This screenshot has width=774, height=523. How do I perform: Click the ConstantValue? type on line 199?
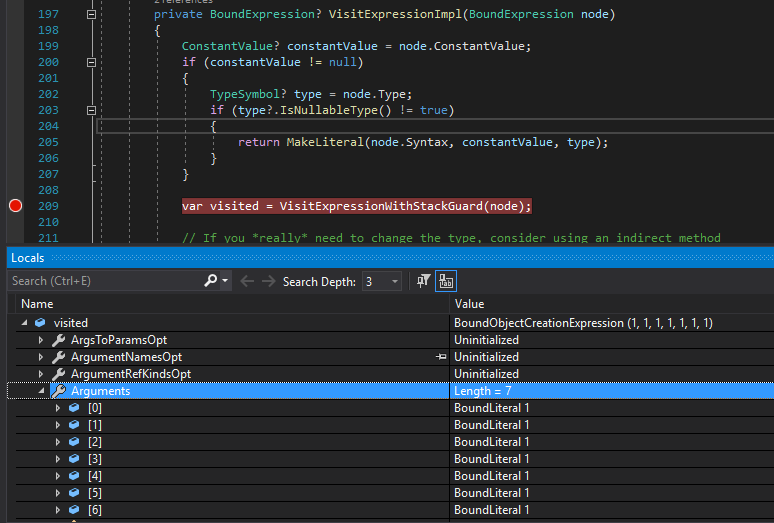pos(231,46)
